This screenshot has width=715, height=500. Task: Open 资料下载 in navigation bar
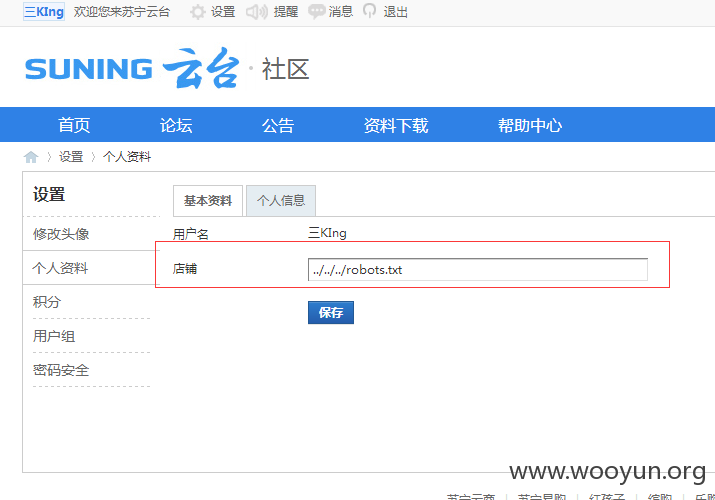tap(396, 125)
